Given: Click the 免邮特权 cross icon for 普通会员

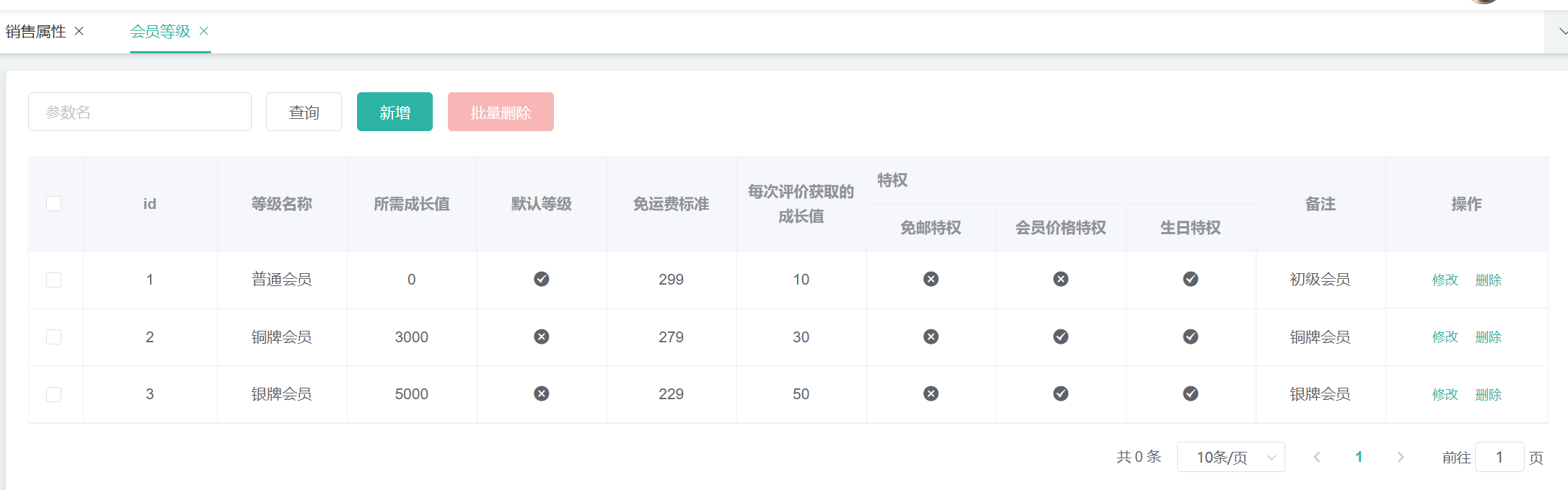Looking at the screenshot, I should click(x=931, y=279).
